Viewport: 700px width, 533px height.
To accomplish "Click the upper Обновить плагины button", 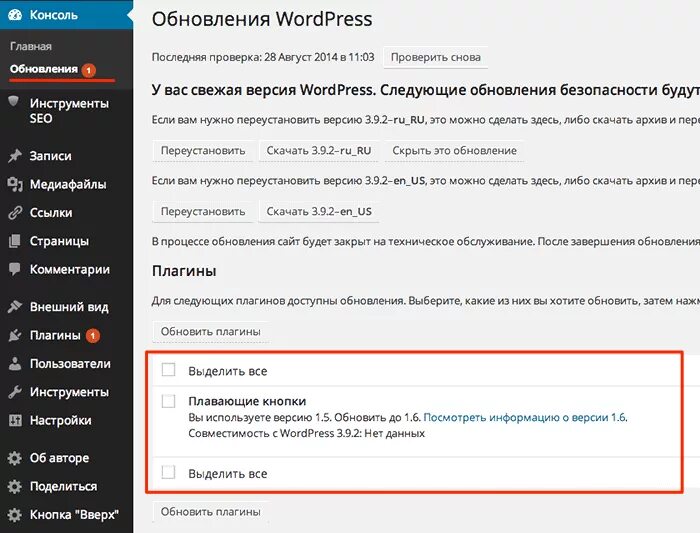I will pos(211,332).
